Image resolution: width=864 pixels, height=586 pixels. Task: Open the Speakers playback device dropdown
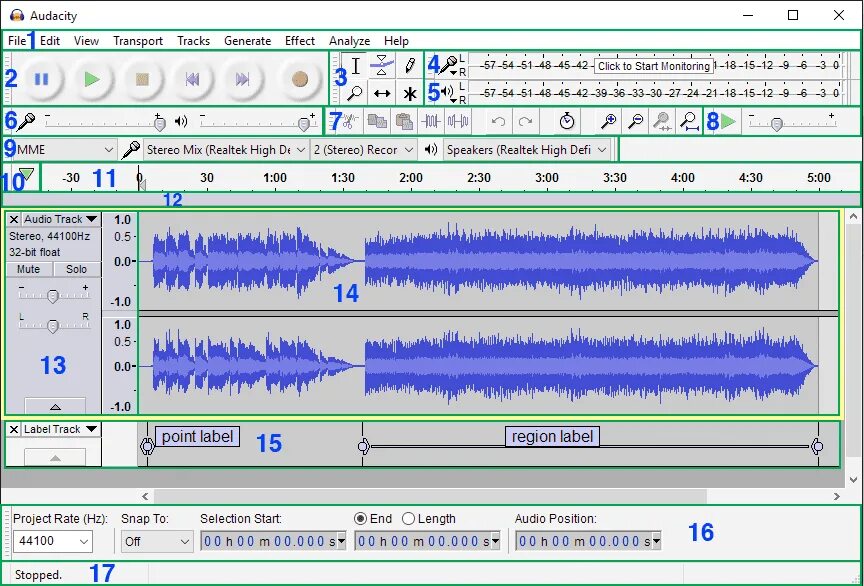(x=527, y=149)
